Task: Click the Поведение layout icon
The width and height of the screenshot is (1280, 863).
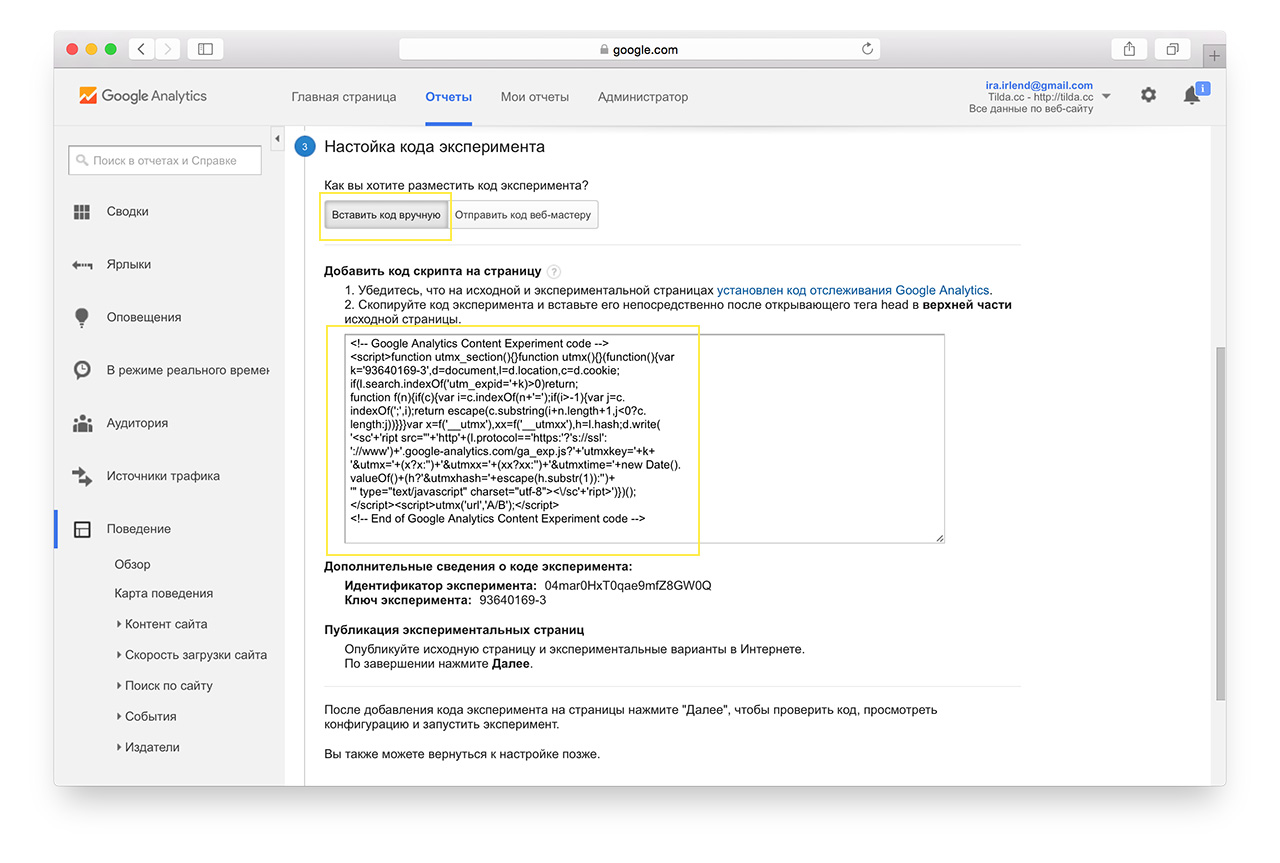Action: [x=82, y=529]
